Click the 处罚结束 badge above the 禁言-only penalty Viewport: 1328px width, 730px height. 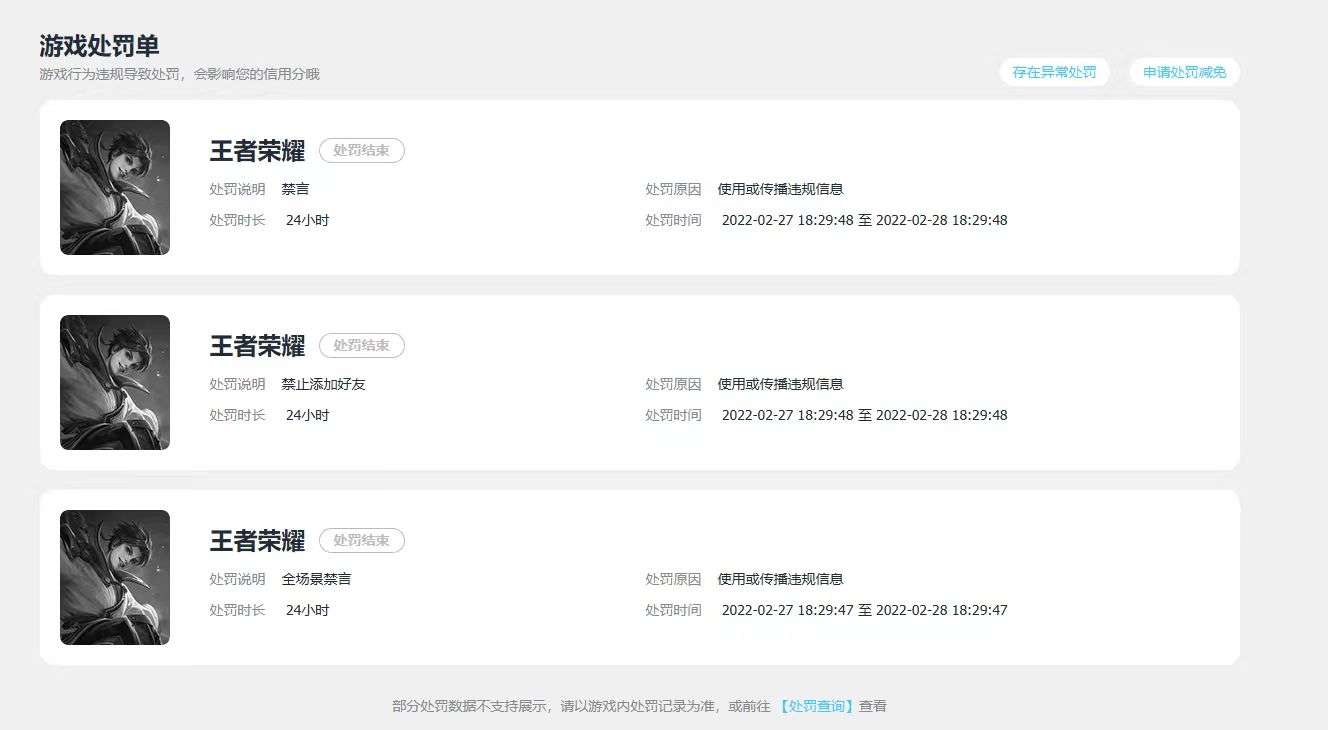[362, 151]
